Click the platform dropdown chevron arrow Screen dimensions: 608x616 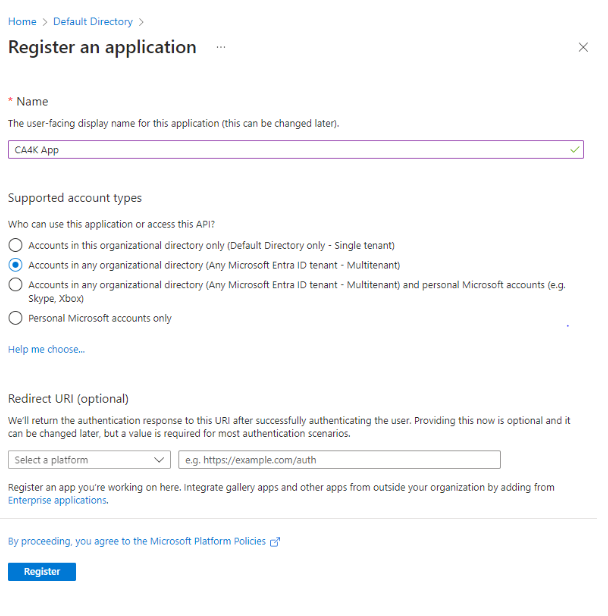(x=159, y=460)
